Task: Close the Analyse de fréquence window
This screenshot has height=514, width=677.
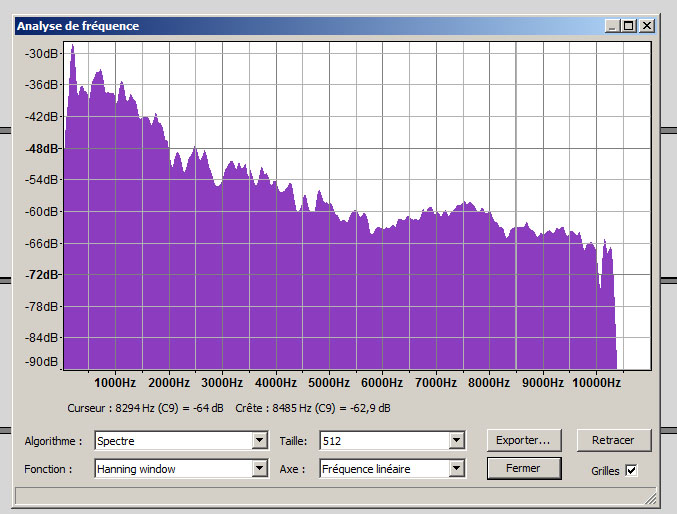Action: click(647, 26)
